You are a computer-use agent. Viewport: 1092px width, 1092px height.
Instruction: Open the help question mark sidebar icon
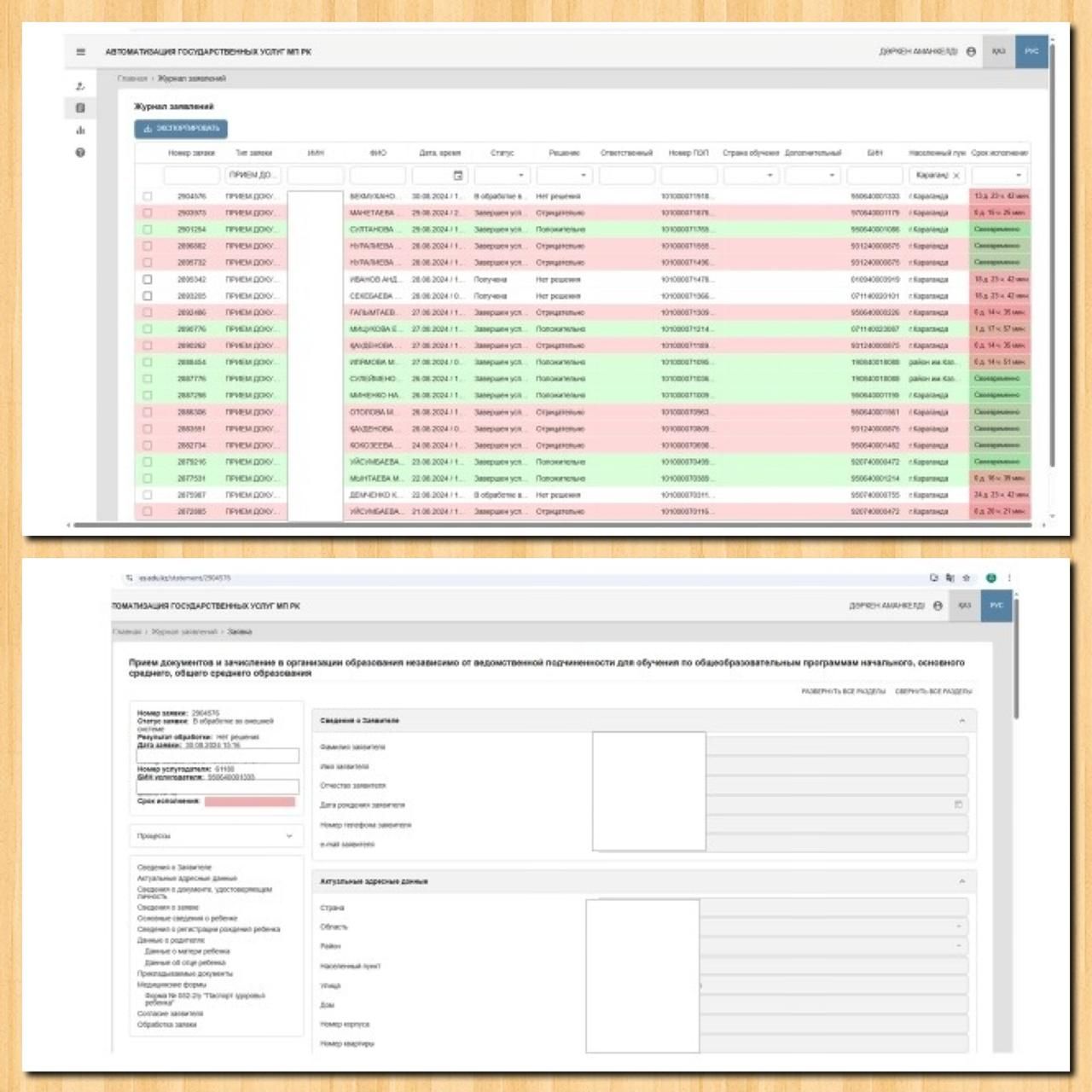[x=80, y=153]
